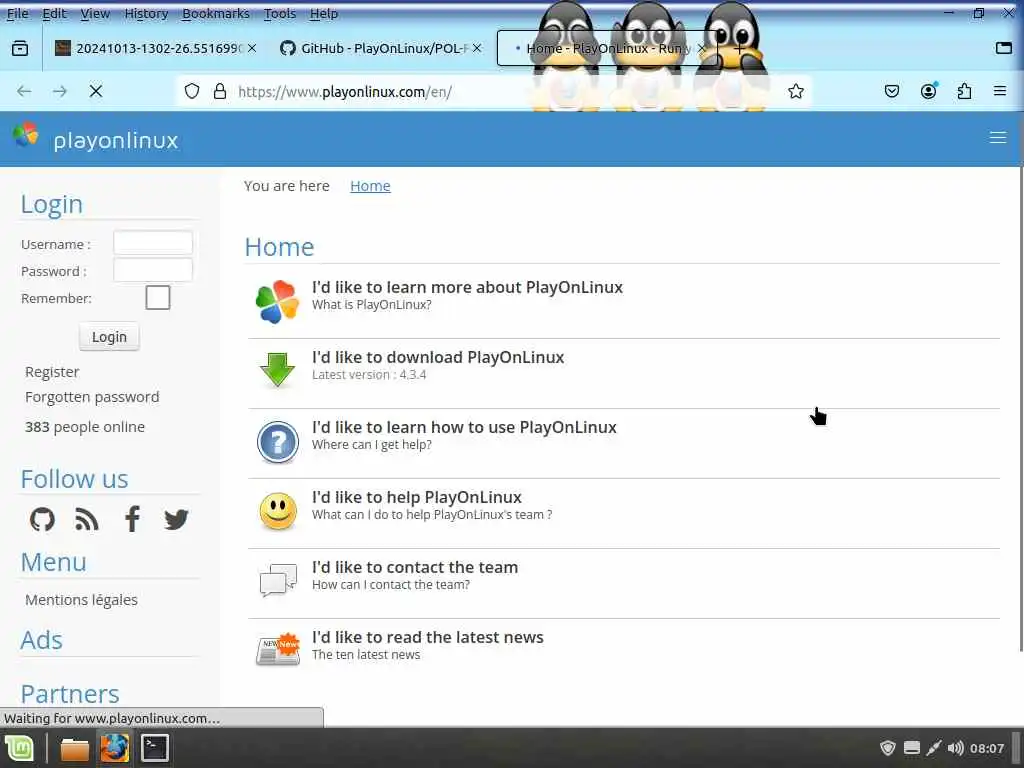This screenshot has width=1024, height=768.
Task: Click the volume speaker tray icon
Action: (x=955, y=748)
